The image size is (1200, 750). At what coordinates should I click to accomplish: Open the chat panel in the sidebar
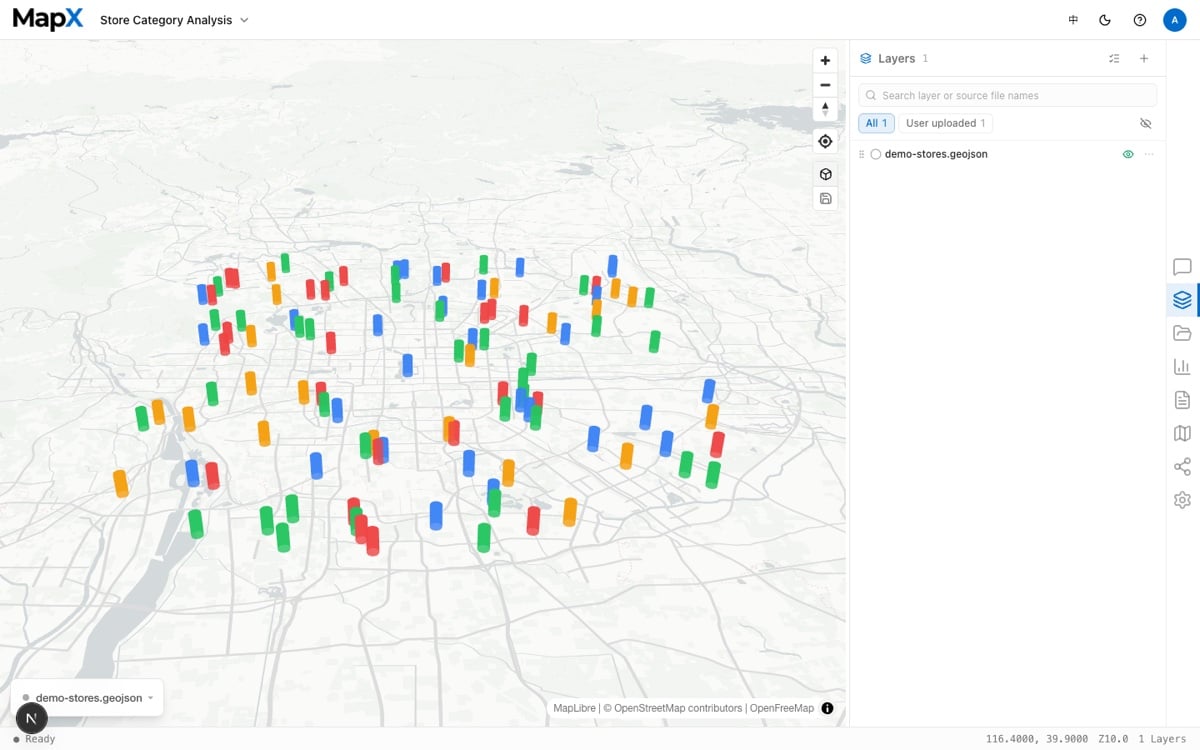point(1182,267)
